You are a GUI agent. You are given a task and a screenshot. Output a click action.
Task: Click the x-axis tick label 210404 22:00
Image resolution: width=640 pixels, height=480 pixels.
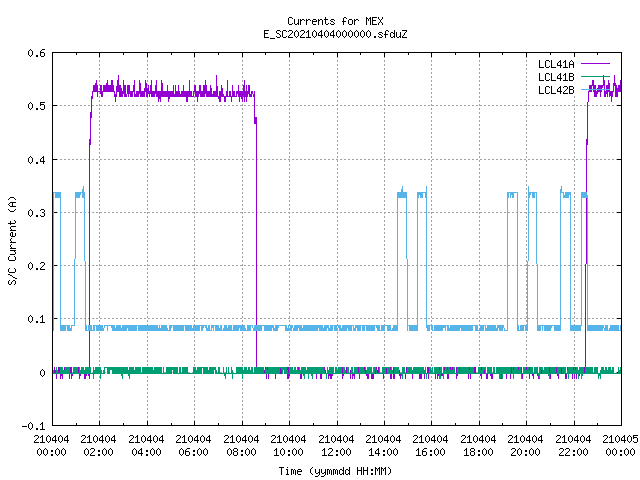pos(573,445)
